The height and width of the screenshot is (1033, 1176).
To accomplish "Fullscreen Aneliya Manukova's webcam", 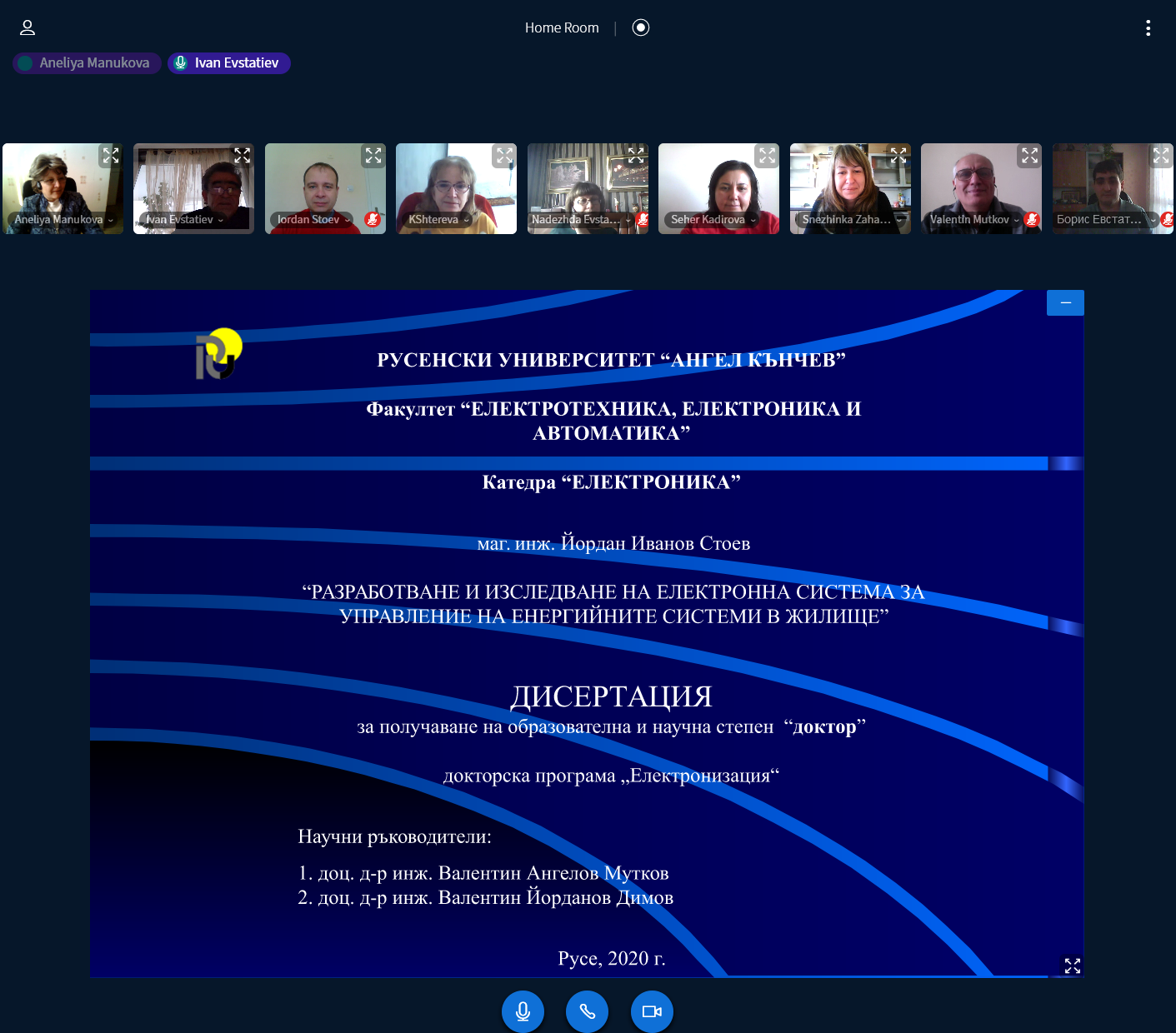I will 111,155.
